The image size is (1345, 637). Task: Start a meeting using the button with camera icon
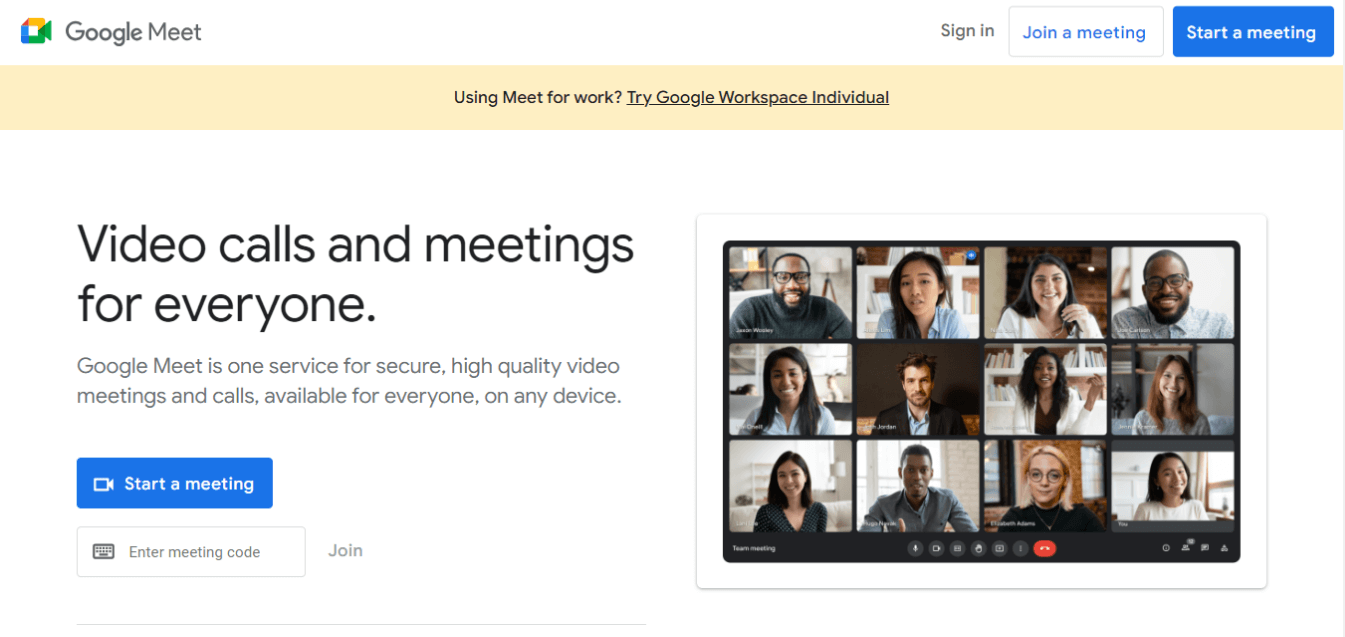[175, 483]
